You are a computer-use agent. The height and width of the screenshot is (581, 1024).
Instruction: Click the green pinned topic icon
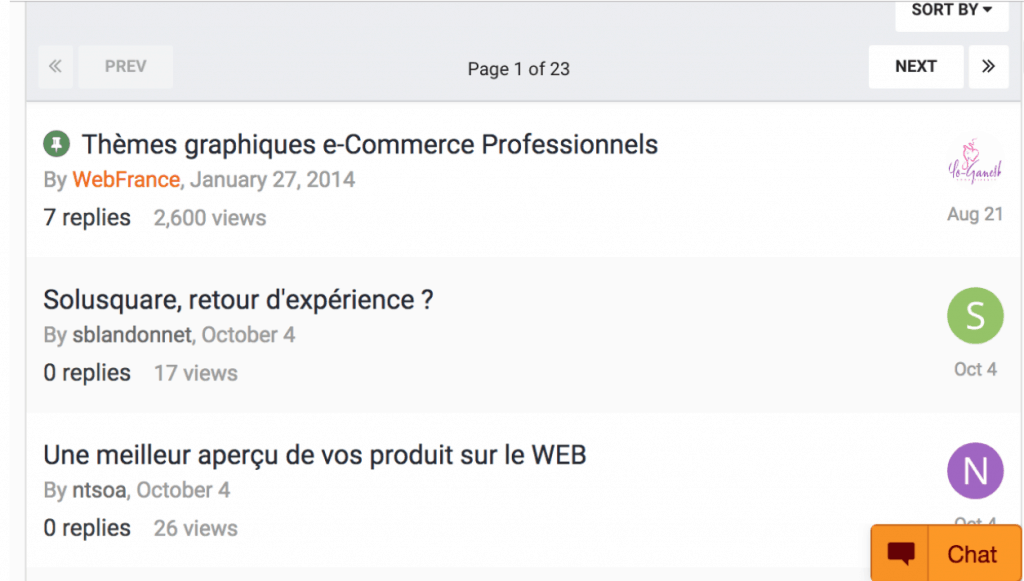click(56, 145)
